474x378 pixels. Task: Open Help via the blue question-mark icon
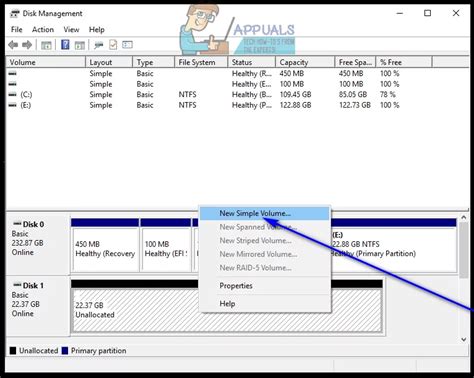pyautogui.click(x=65, y=45)
